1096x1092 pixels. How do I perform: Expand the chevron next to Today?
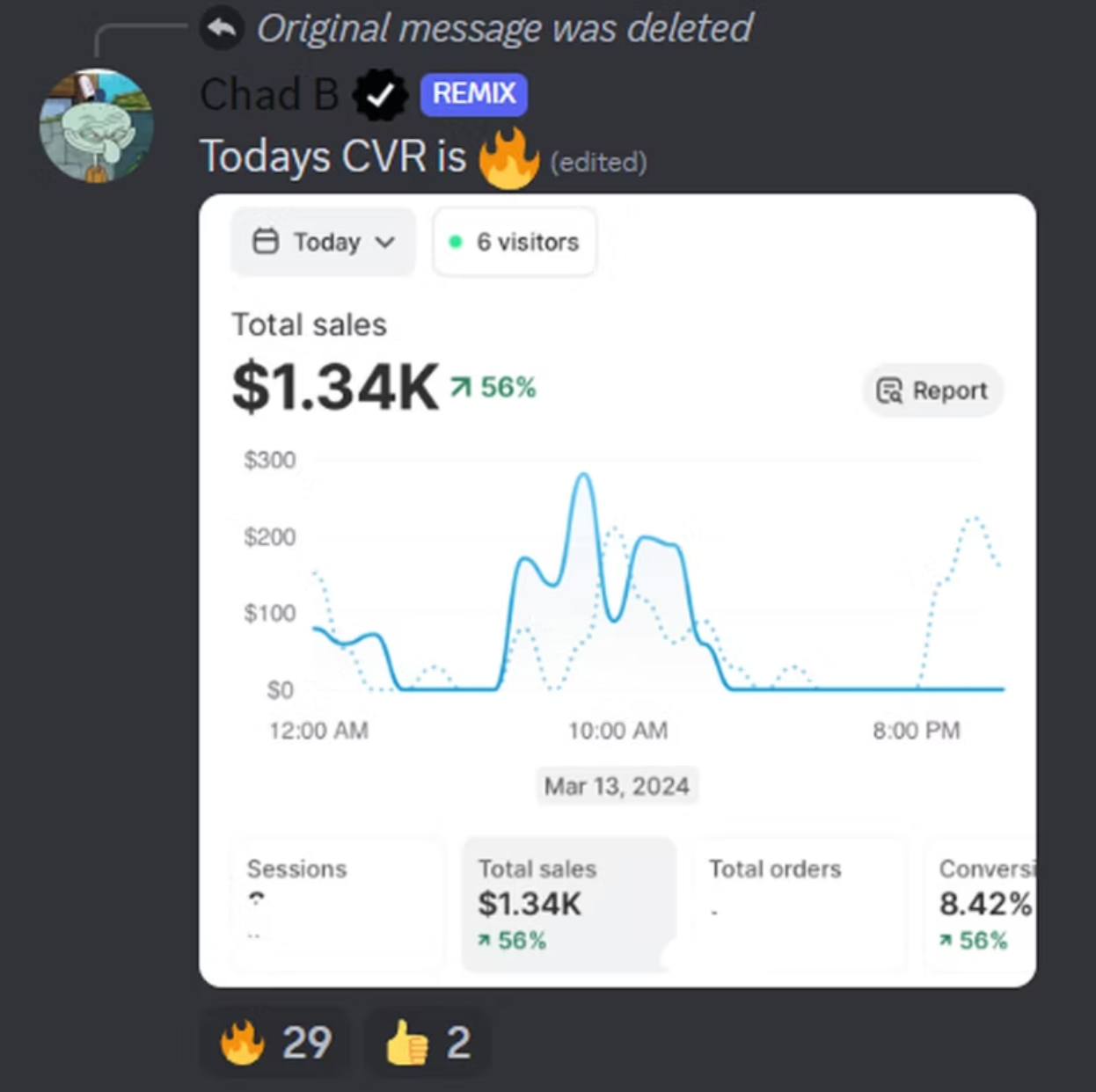coord(384,242)
